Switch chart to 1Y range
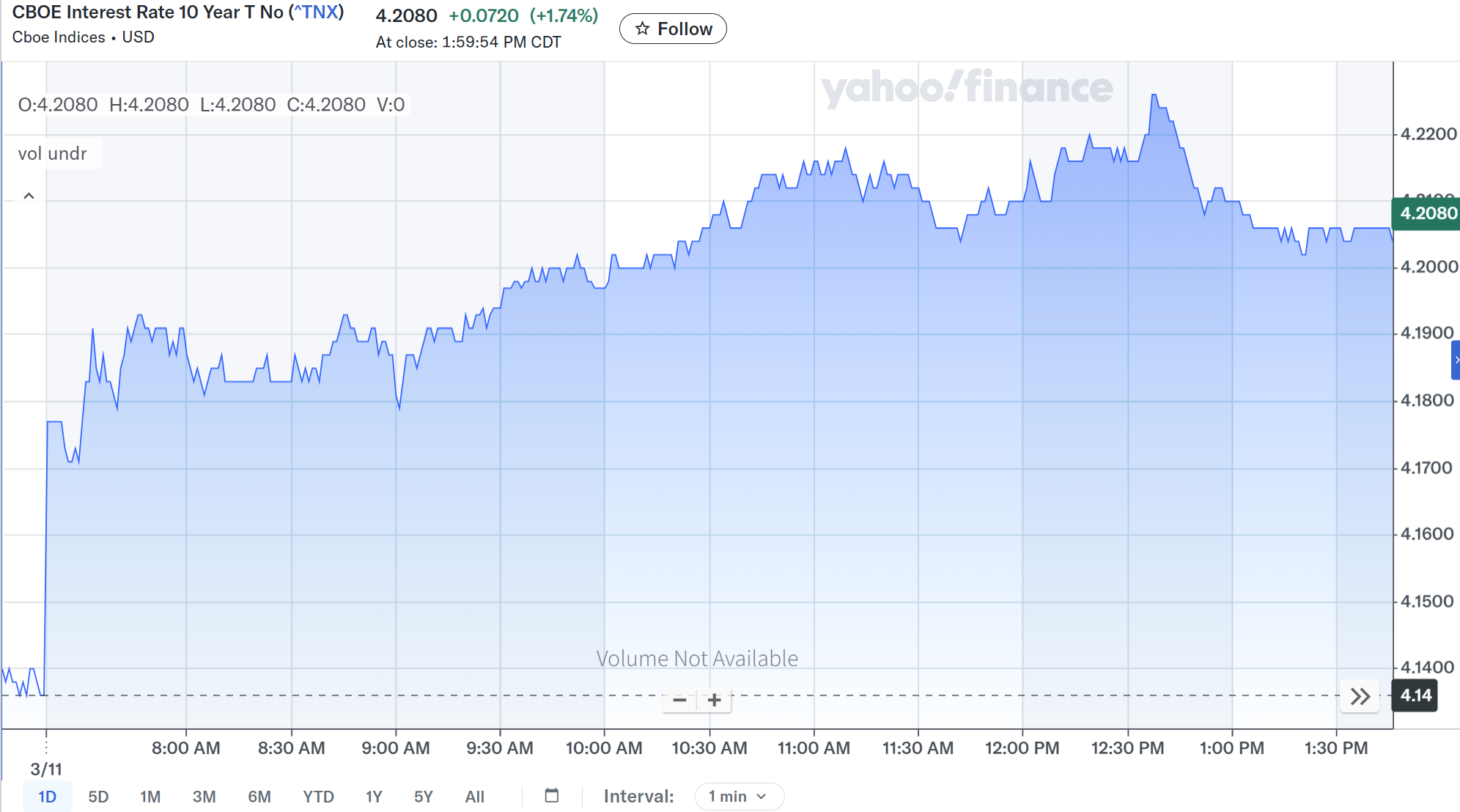 point(374,797)
